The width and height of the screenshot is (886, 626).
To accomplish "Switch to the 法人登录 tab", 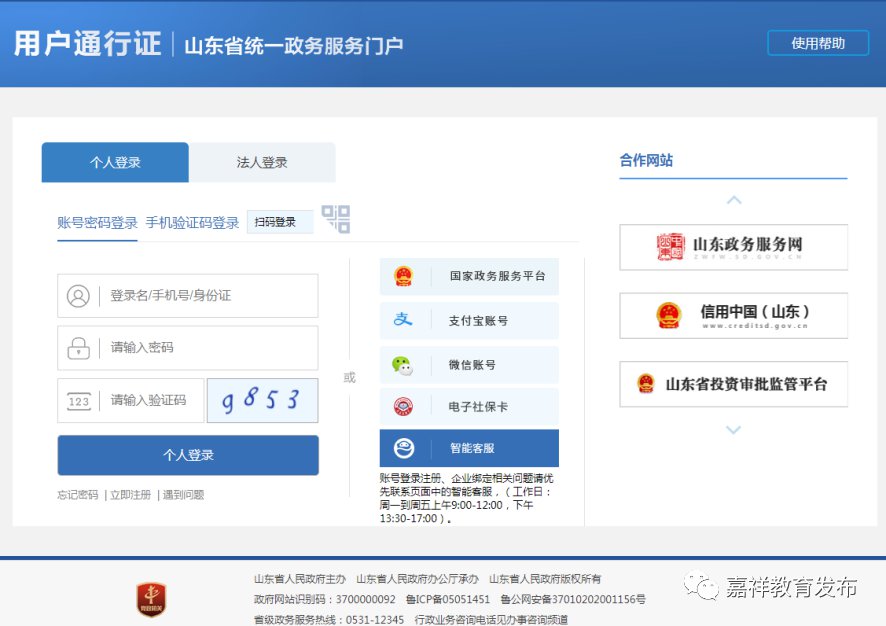I will 262,162.
